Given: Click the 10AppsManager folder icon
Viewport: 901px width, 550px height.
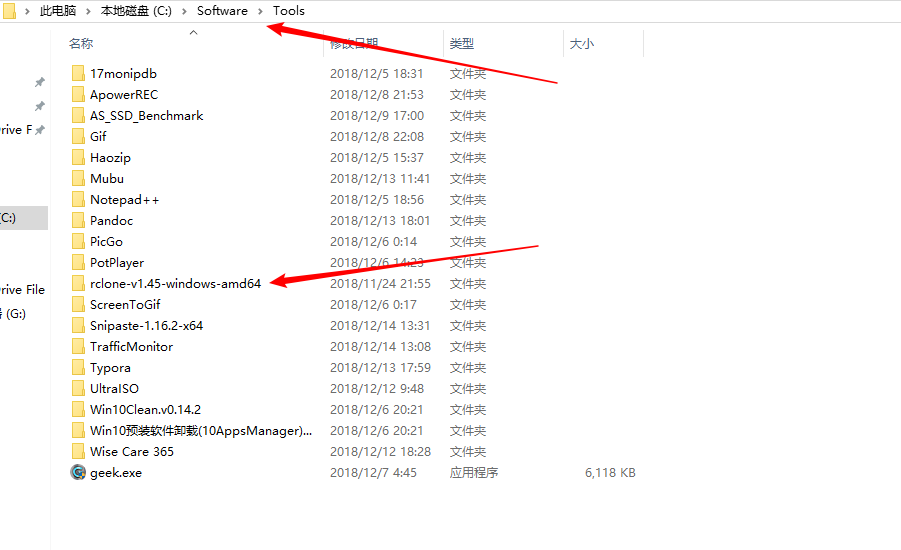Looking at the screenshot, I should click(x=78, y=430).
